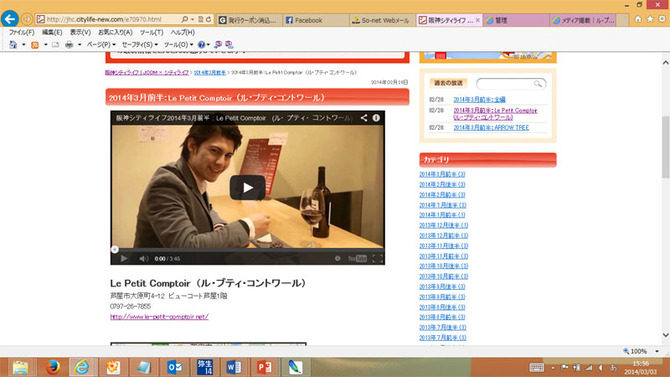Image resolution: width=670 pixels, height=377 pixels.
Task: Close the 阪神シティライフ tab
Action: [478, 20]
